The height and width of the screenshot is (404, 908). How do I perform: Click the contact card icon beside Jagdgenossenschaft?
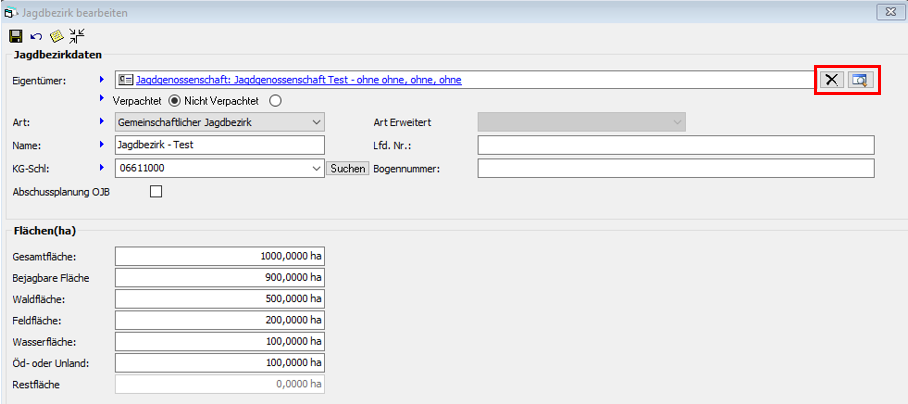pos(125,80)
